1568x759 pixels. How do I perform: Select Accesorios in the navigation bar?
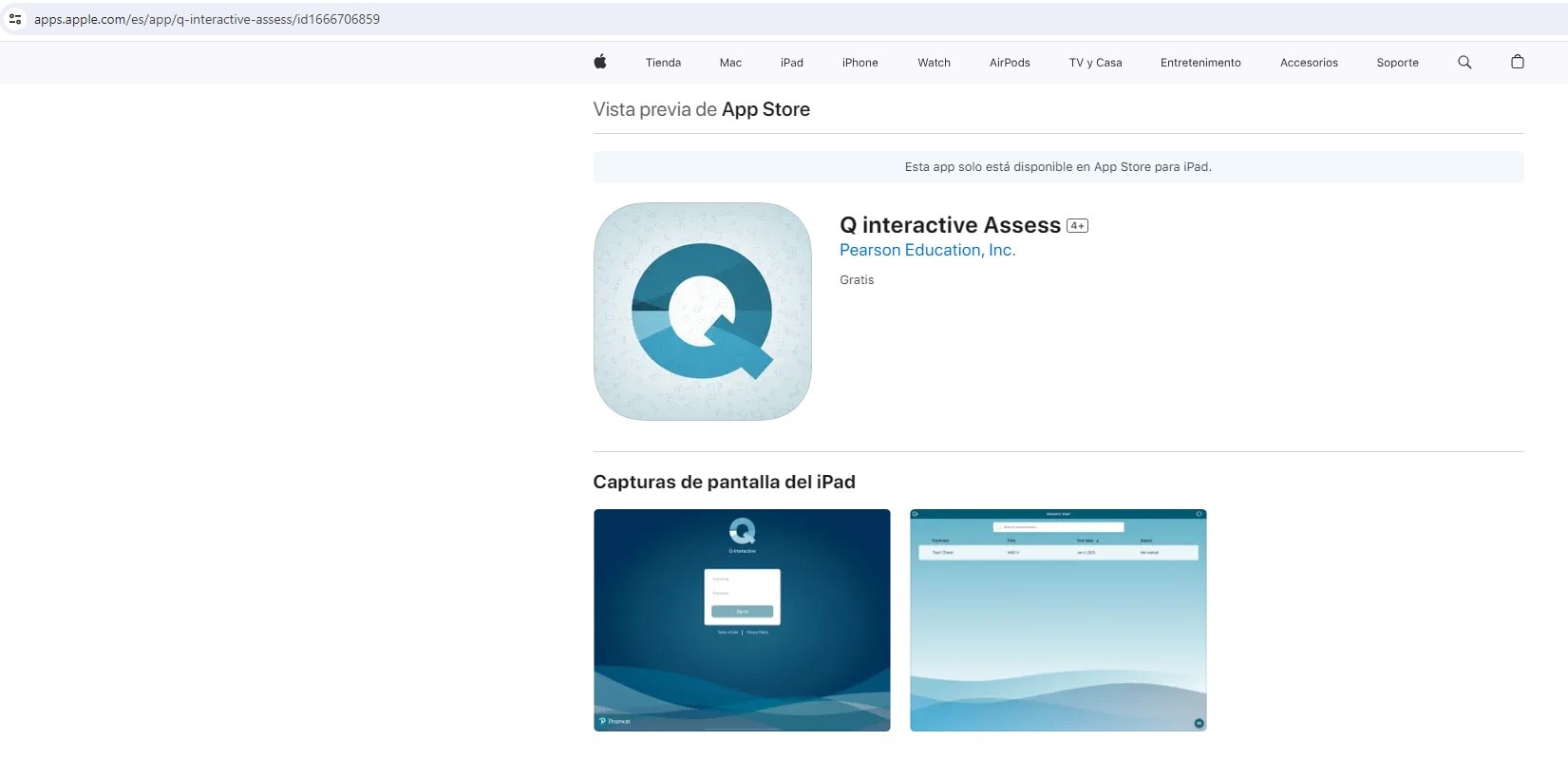1308,63
